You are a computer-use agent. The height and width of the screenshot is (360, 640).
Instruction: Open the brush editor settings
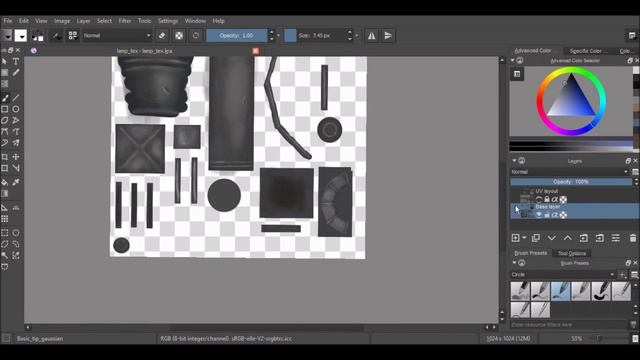click(x=56, y=36)
